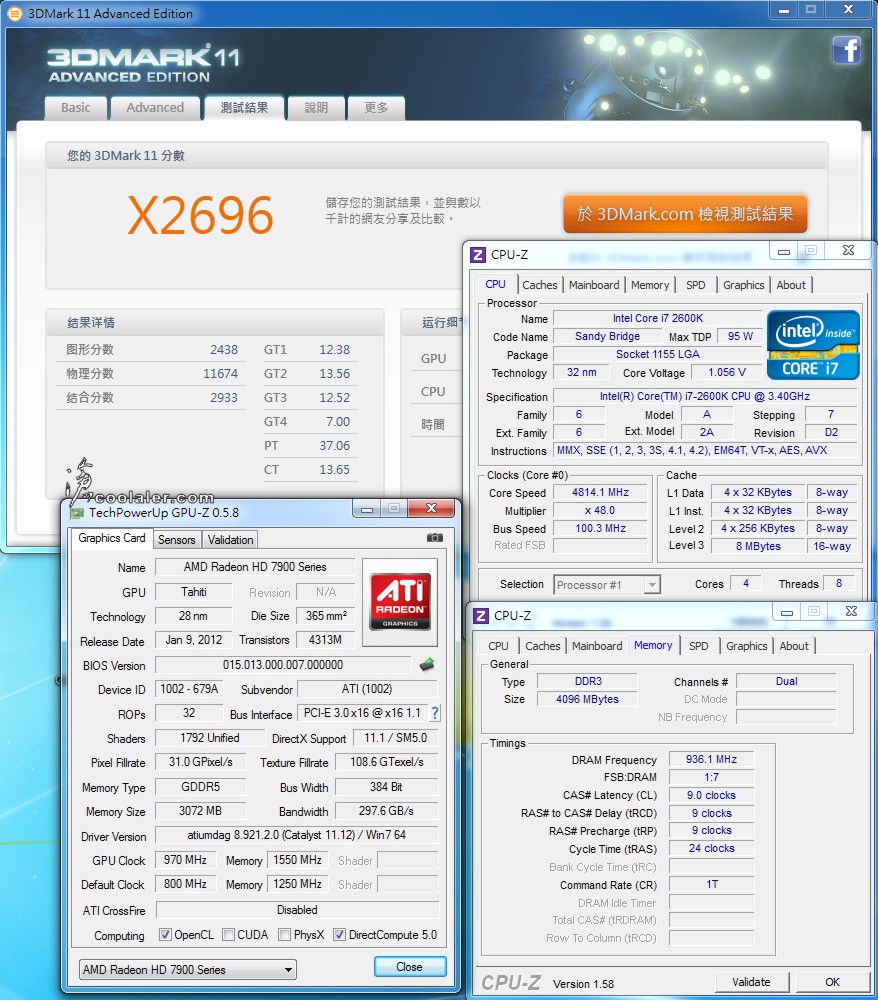The height and width of the screenshot is (1000, 878).
Task: Switch to Sensors tab in GPU-Z
Action: point(177,540)
